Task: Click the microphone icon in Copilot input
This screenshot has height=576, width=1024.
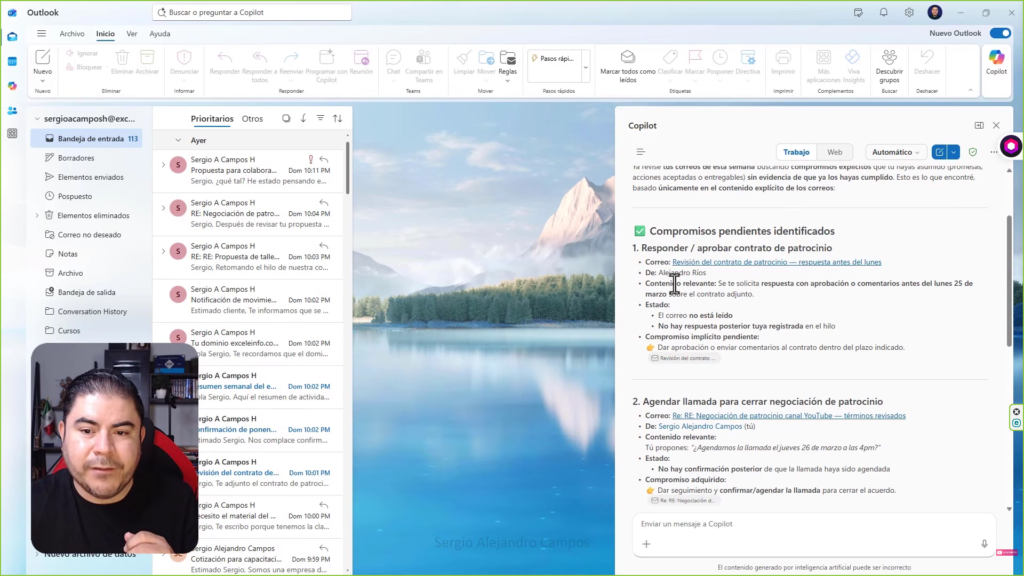Action: (984, 543)
